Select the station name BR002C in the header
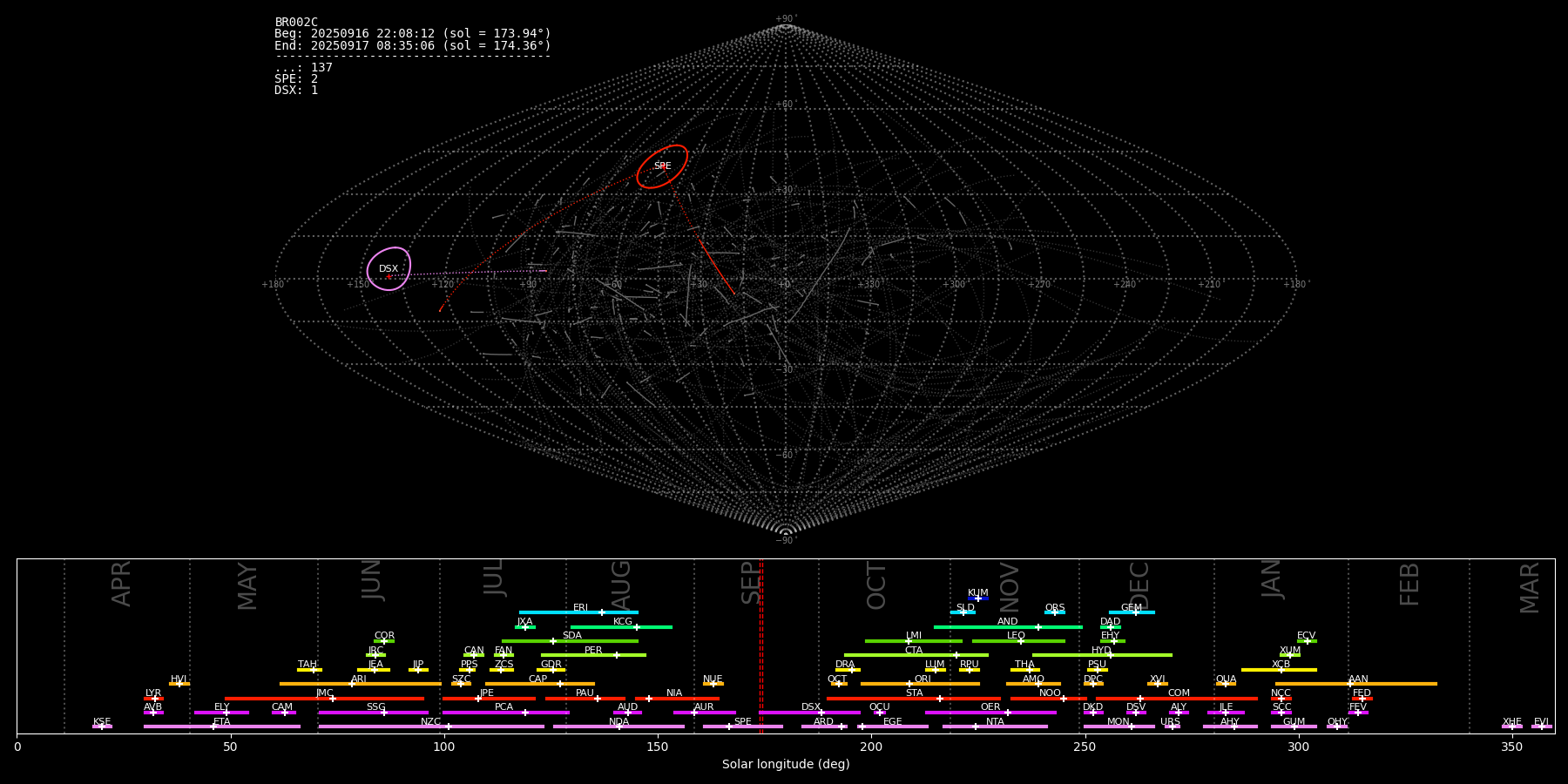The image size is (1568, 784). [x=296, y=23]
